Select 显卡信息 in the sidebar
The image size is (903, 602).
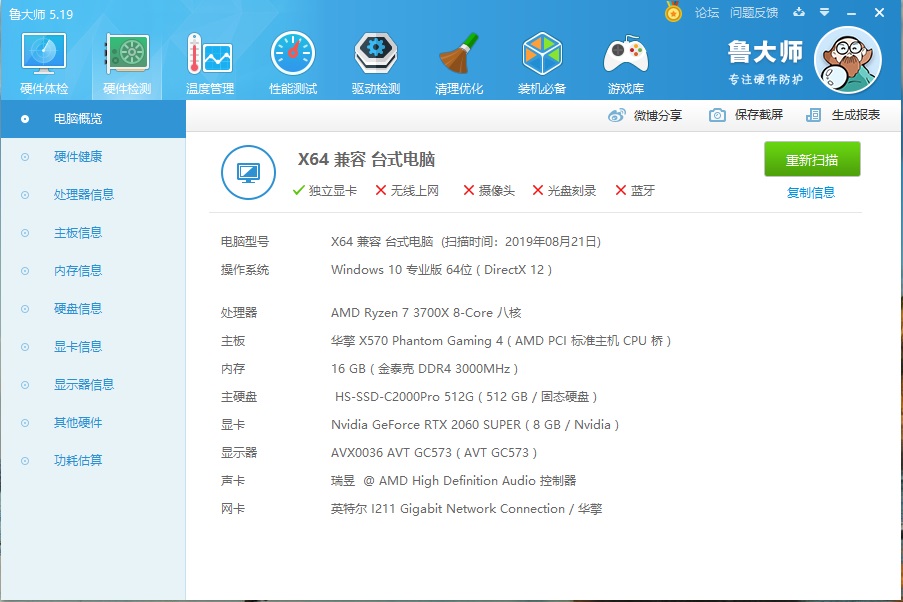tap(77, 347)
